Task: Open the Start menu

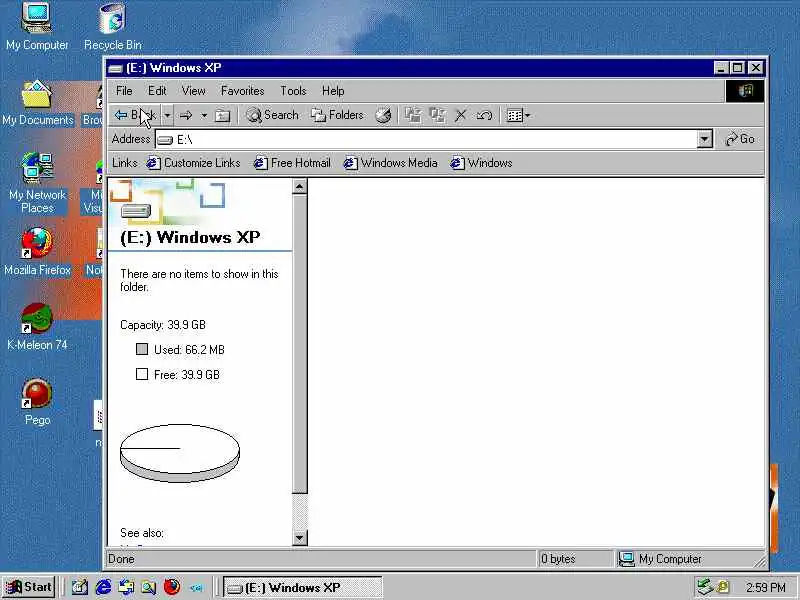Action: pyautogui.click(x=29, y=587)
